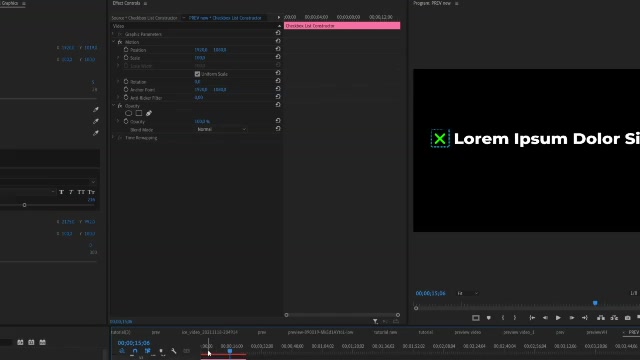This screenshot has width=640, height=360.
Task: Reset the Motion effect
Action: [278, 41]
